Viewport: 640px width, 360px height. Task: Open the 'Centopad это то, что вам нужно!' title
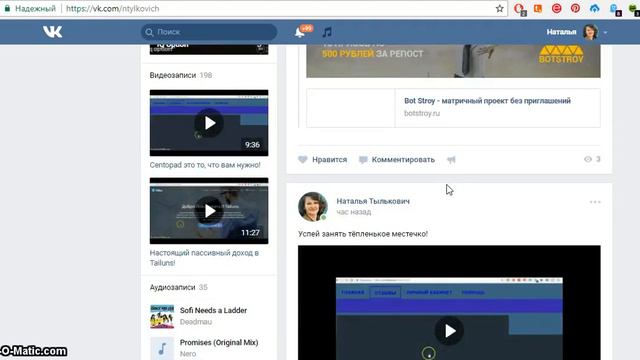pos(205,165)
